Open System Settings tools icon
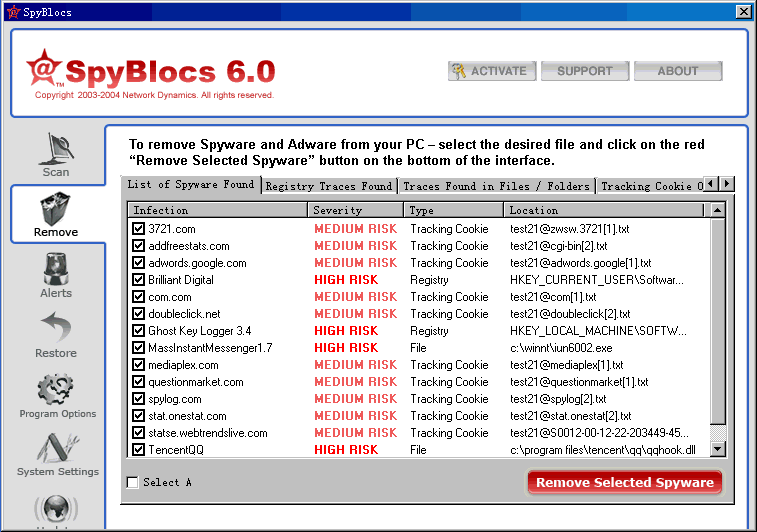 (57, 448)
